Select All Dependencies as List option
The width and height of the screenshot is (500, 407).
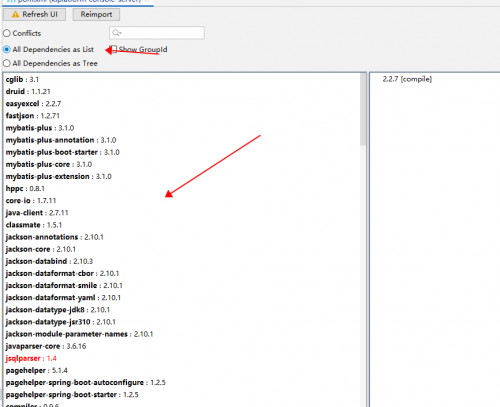click(7, 49)
